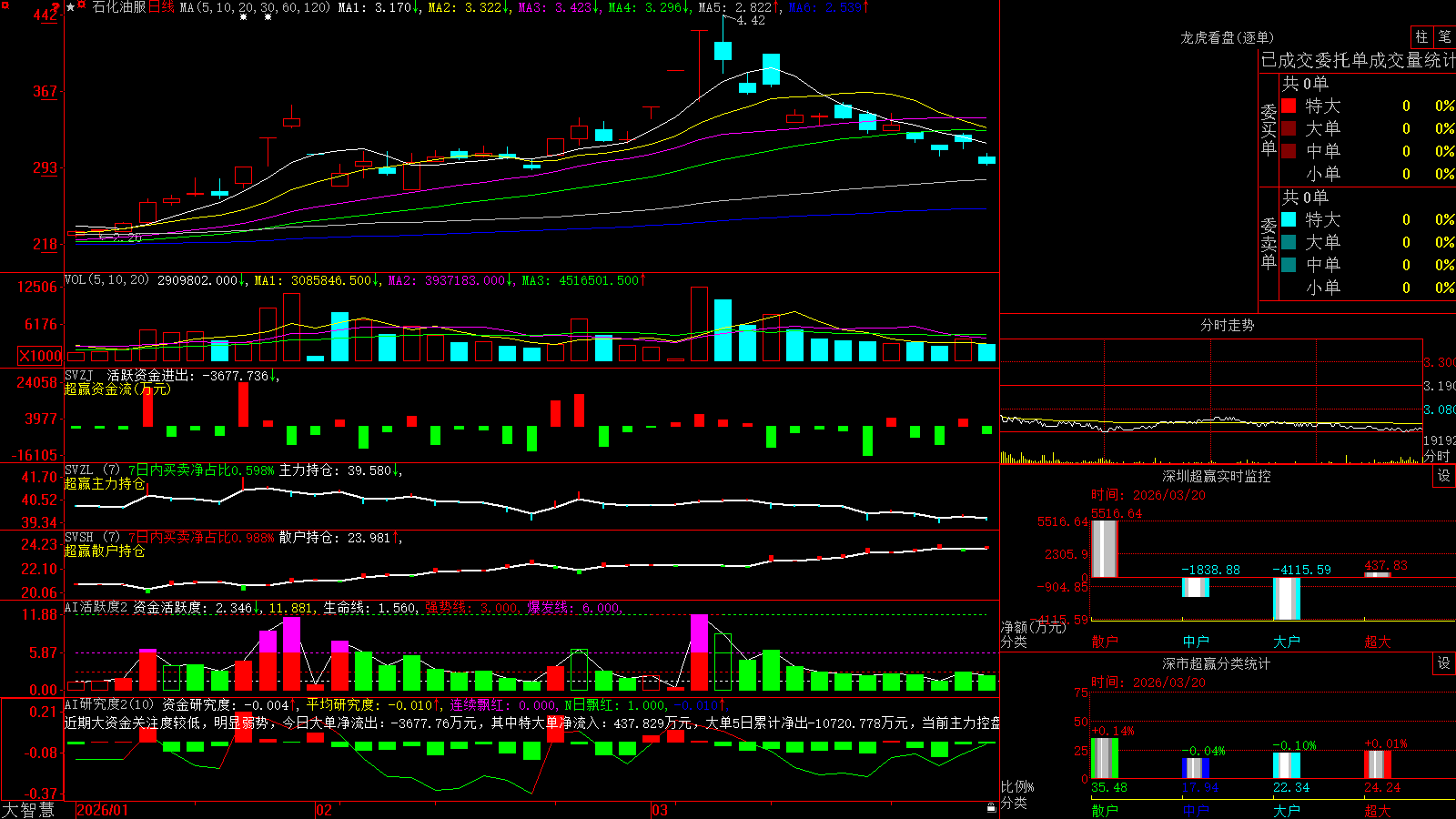Click the dark red 大单 buy swatch
1456x819 pixels.
click(1289, 128)
